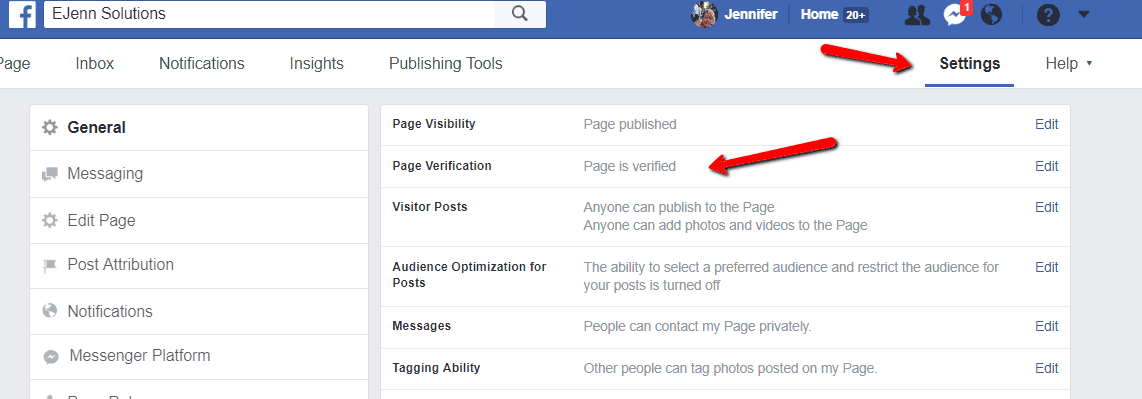Screen dimensions: 1142x399
Task: Open Jennifer's profile picture
Action: coord(704,15)
